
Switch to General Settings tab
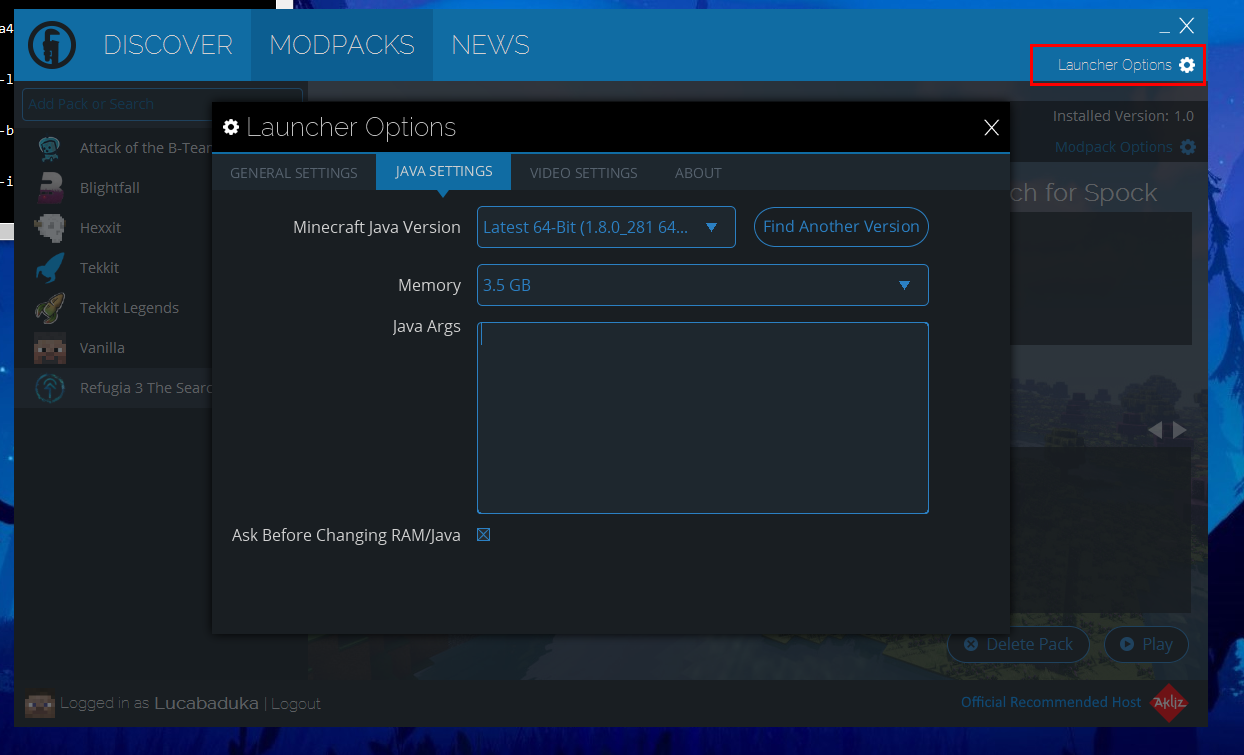294,173
